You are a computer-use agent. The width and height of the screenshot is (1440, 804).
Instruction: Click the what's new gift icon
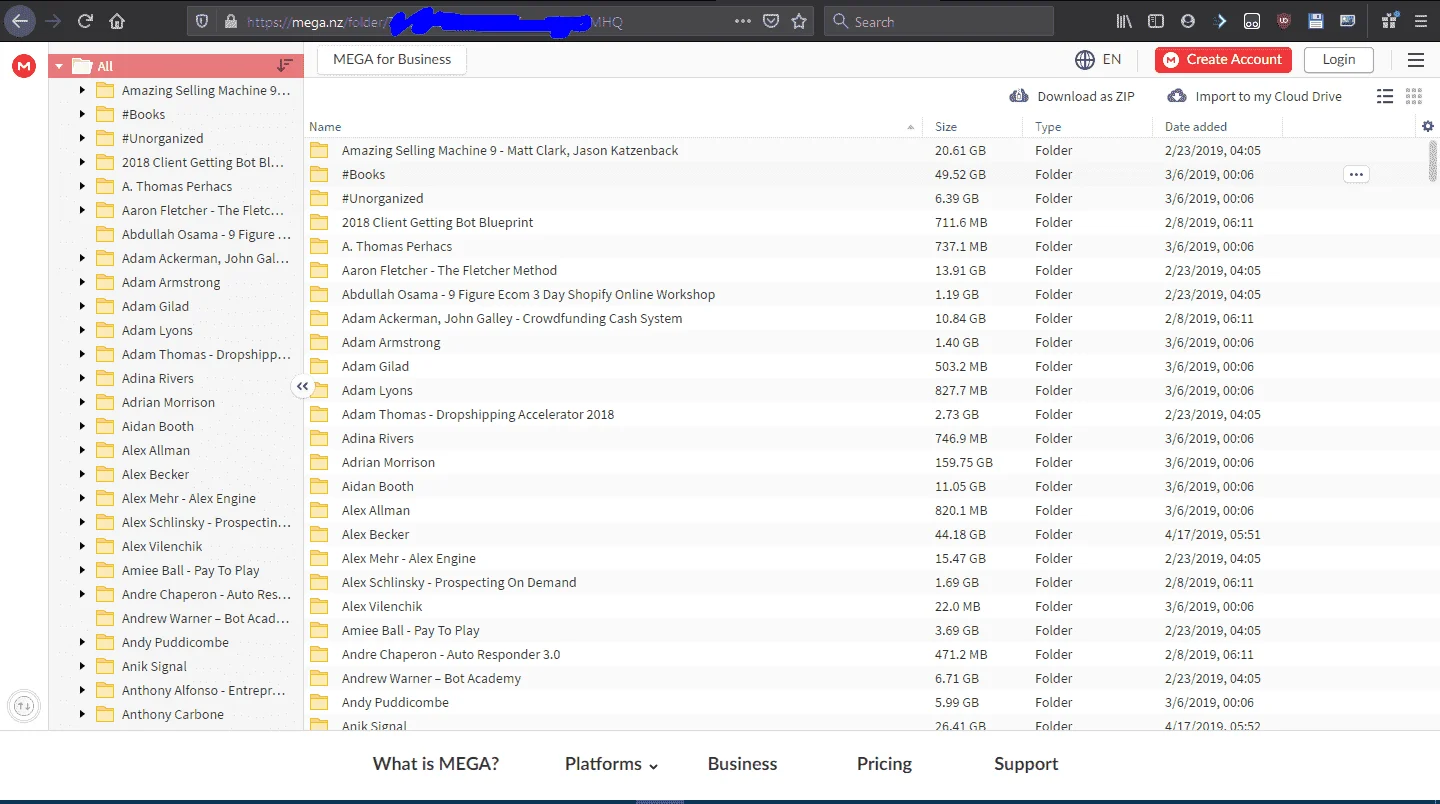pos(1388,21)
